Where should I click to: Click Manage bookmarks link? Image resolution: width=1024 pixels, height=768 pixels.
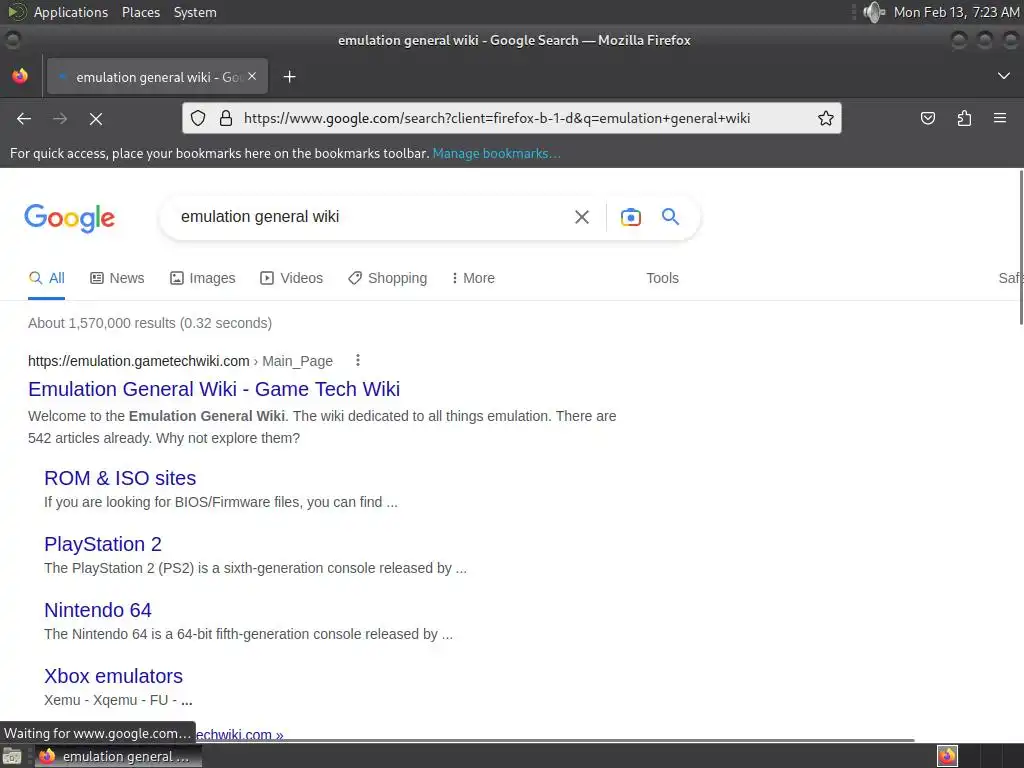496,153
